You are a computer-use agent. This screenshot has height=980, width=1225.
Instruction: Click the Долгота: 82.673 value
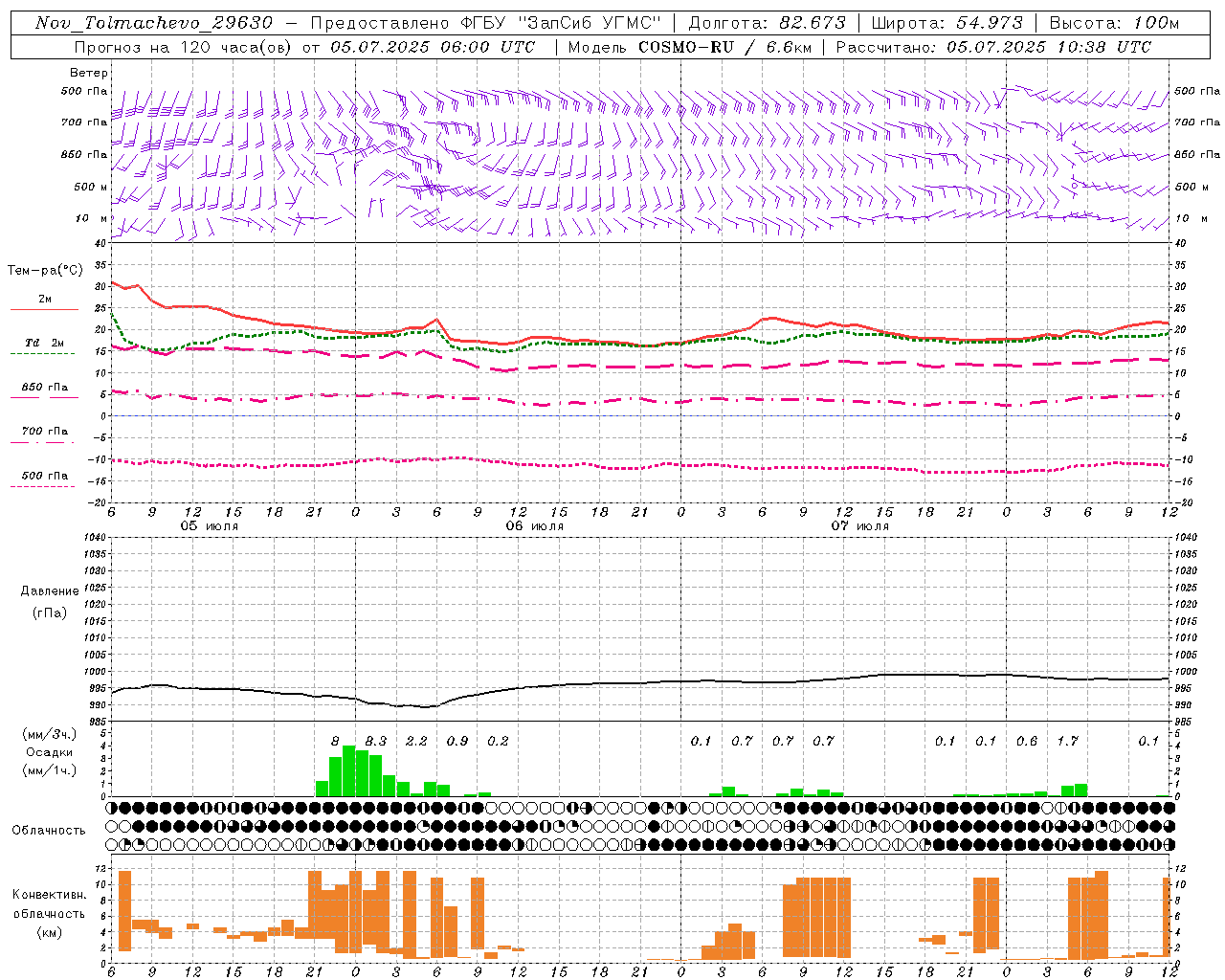tap(767, 23)
